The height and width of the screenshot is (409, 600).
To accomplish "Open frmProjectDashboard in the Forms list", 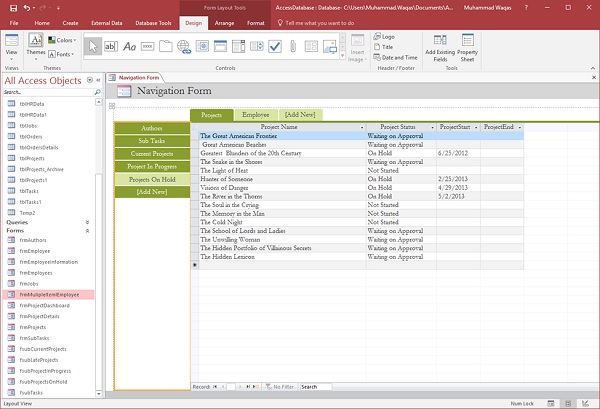I will click(46, 305).
